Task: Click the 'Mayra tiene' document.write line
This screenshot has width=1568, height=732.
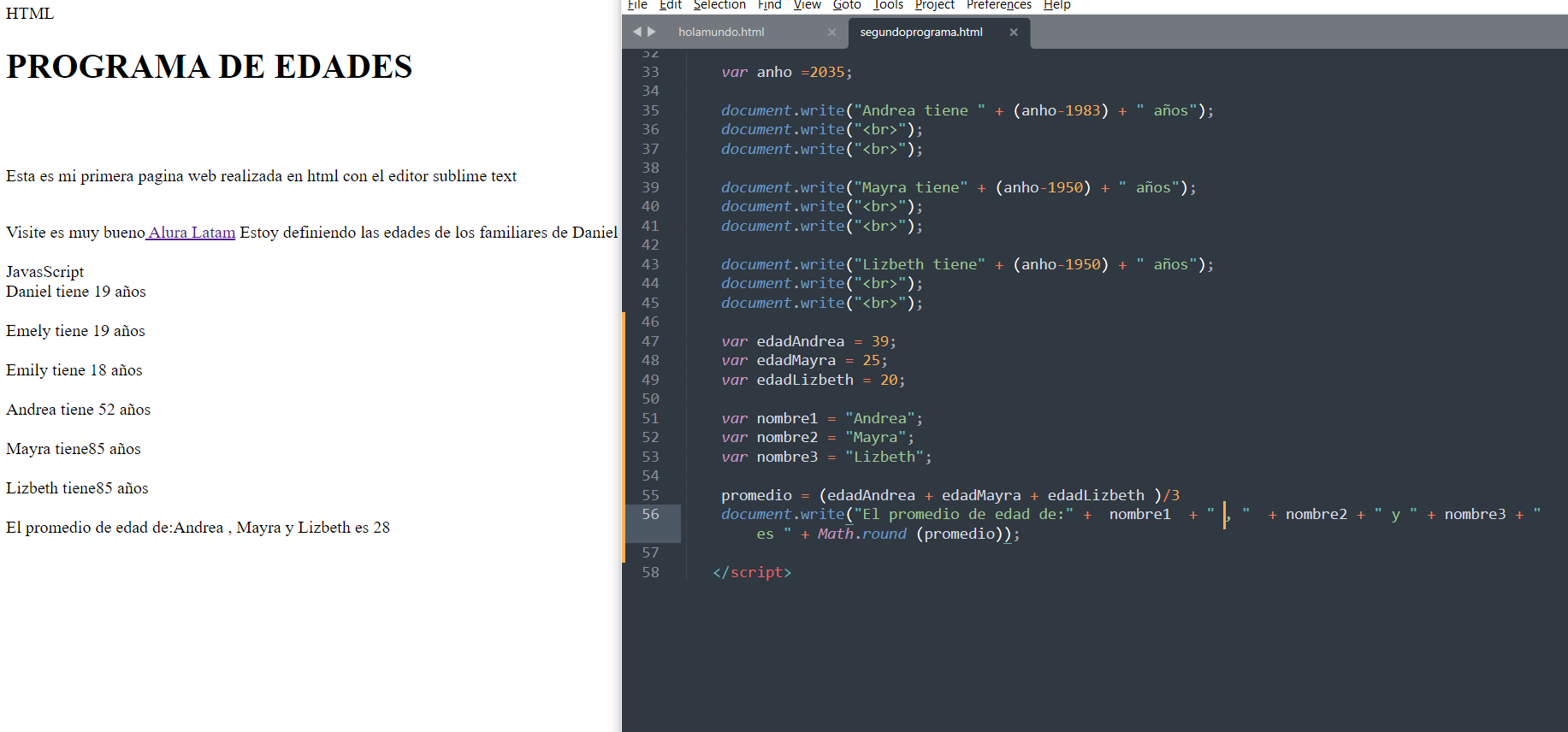Action: tap(958, 187)
